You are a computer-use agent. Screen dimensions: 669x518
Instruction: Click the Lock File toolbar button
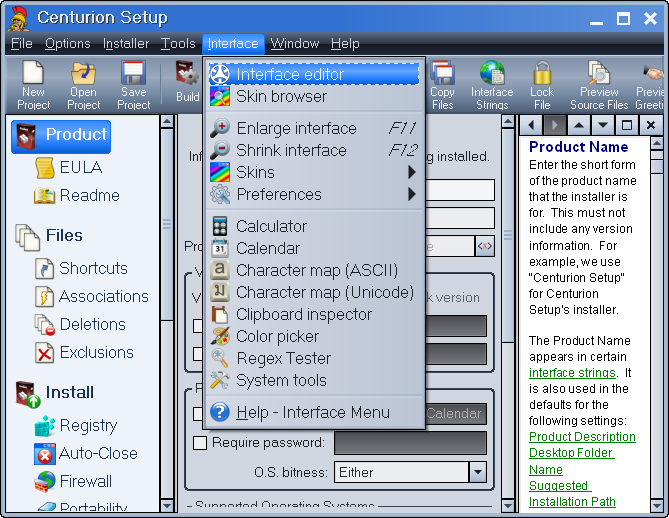click(542, 85)
